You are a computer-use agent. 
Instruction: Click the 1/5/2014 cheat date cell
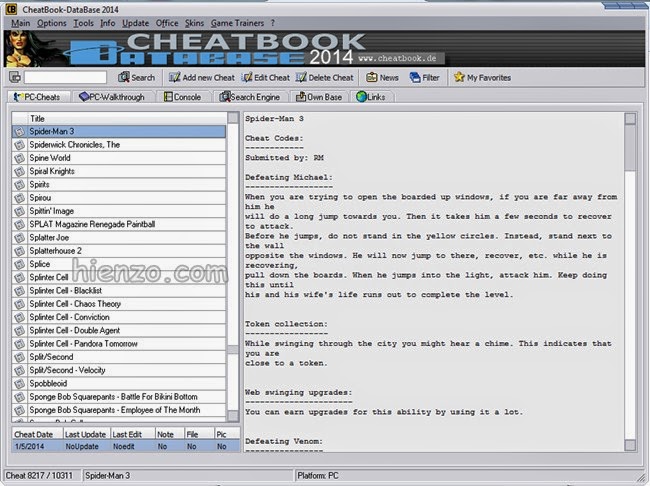tap(37, 447)
